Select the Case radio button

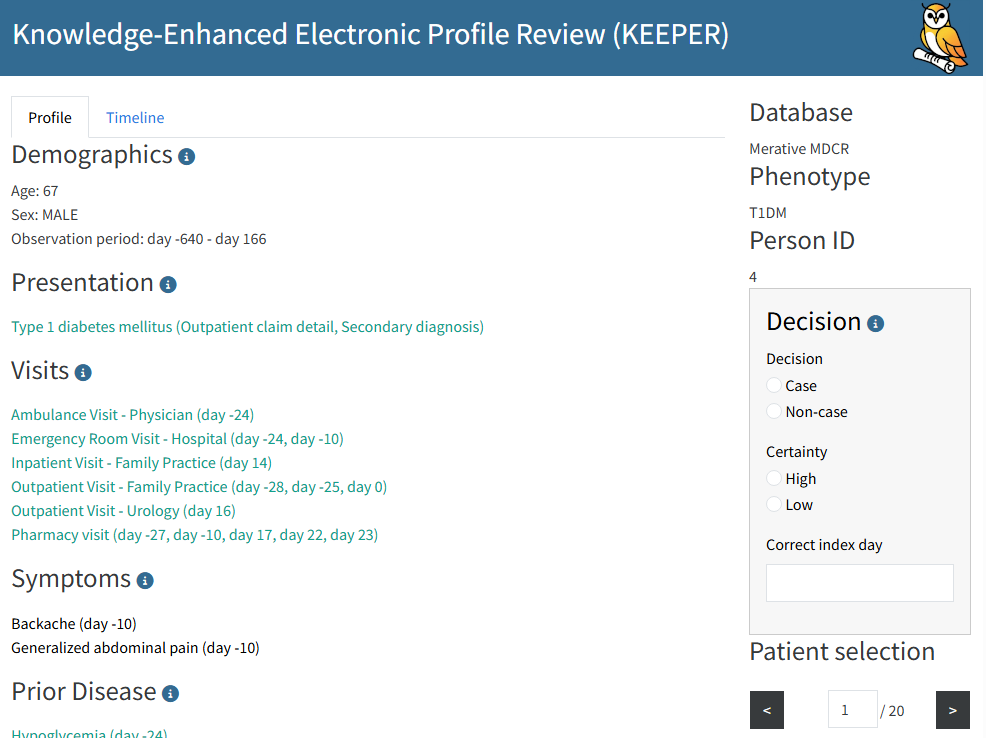(x=774, y=386)
